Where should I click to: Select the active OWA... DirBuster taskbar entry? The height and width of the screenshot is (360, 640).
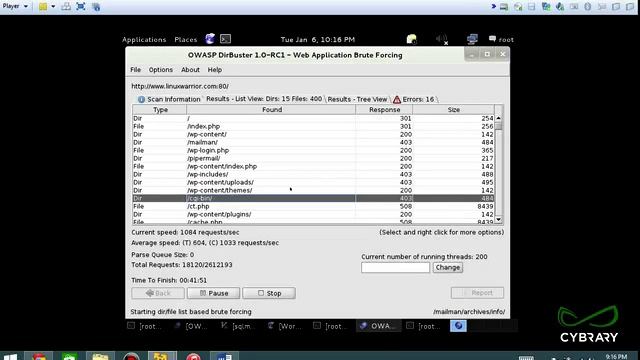378,326
